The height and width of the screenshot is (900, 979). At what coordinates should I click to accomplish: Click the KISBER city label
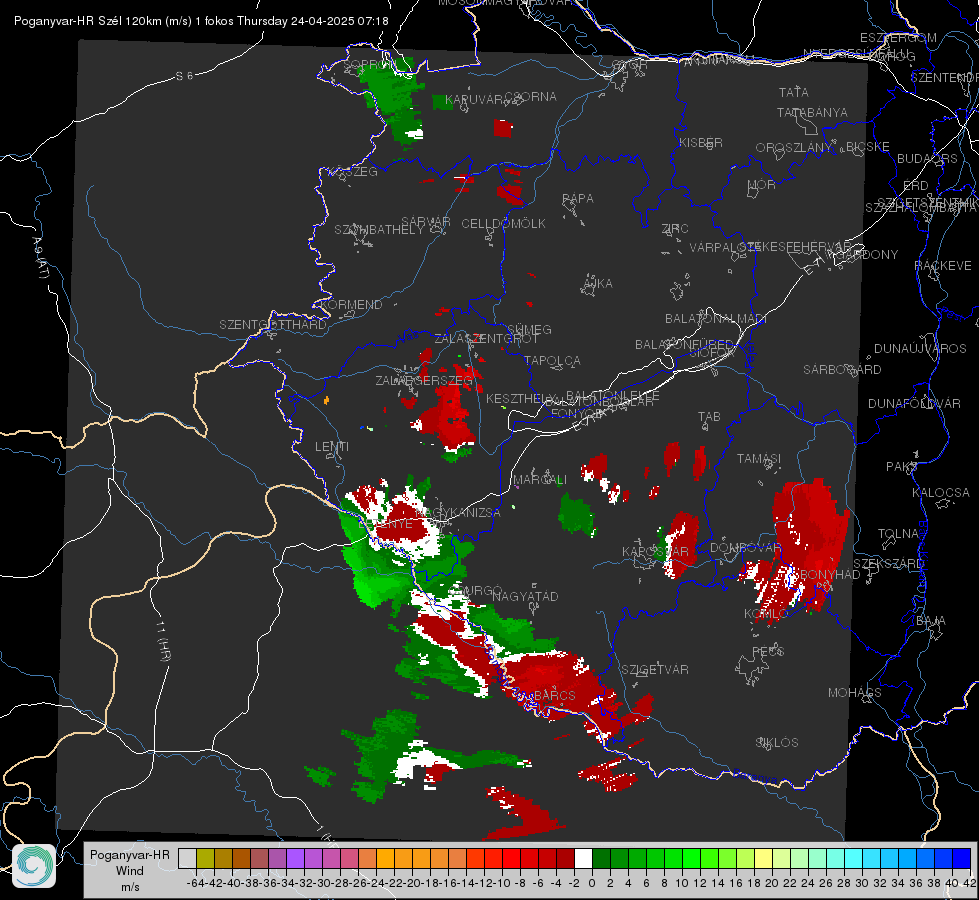(x=701, y=142)
